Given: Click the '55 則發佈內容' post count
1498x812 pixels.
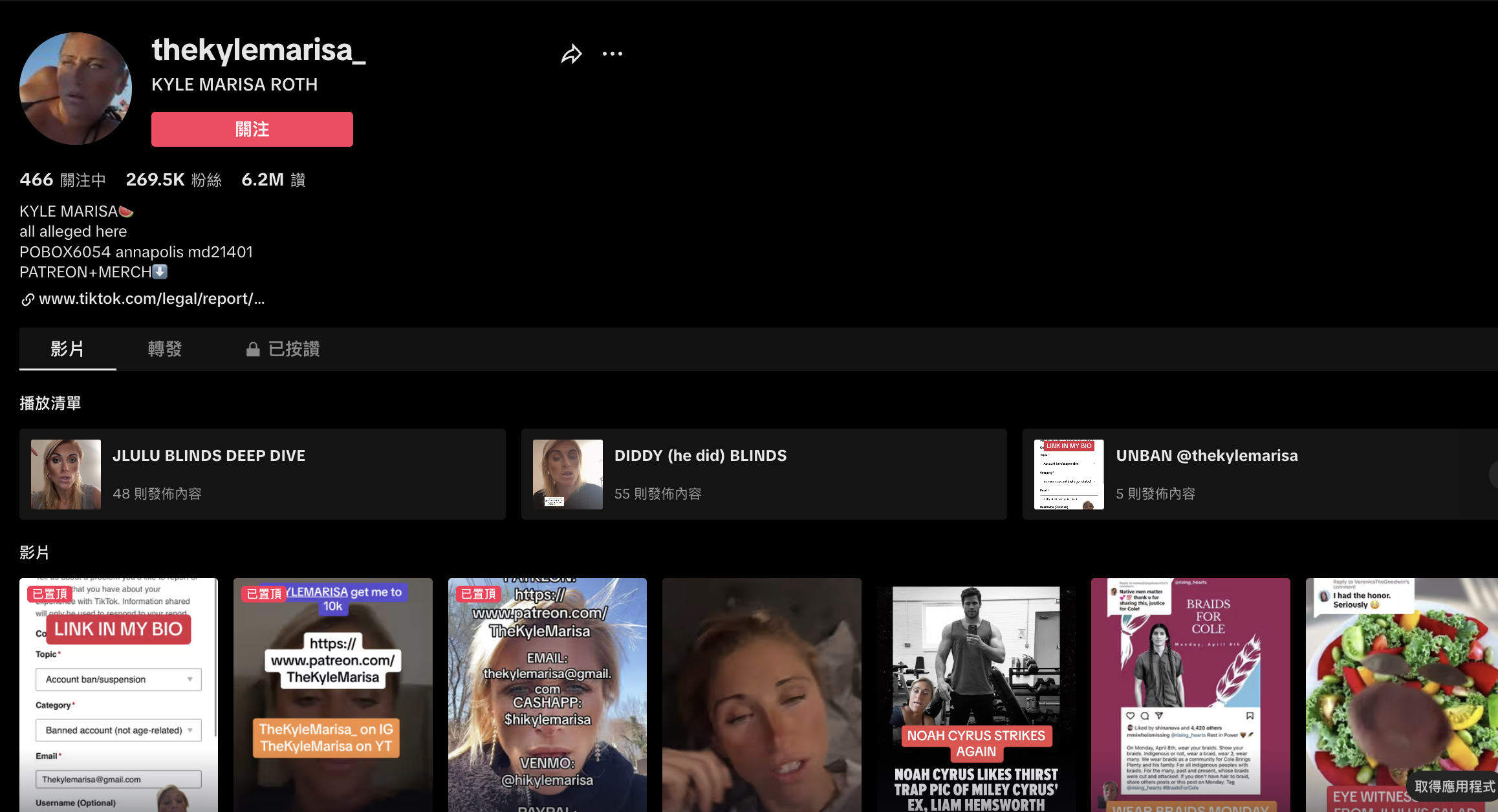Looking at the screenshot, I should [x=658, y=494].
